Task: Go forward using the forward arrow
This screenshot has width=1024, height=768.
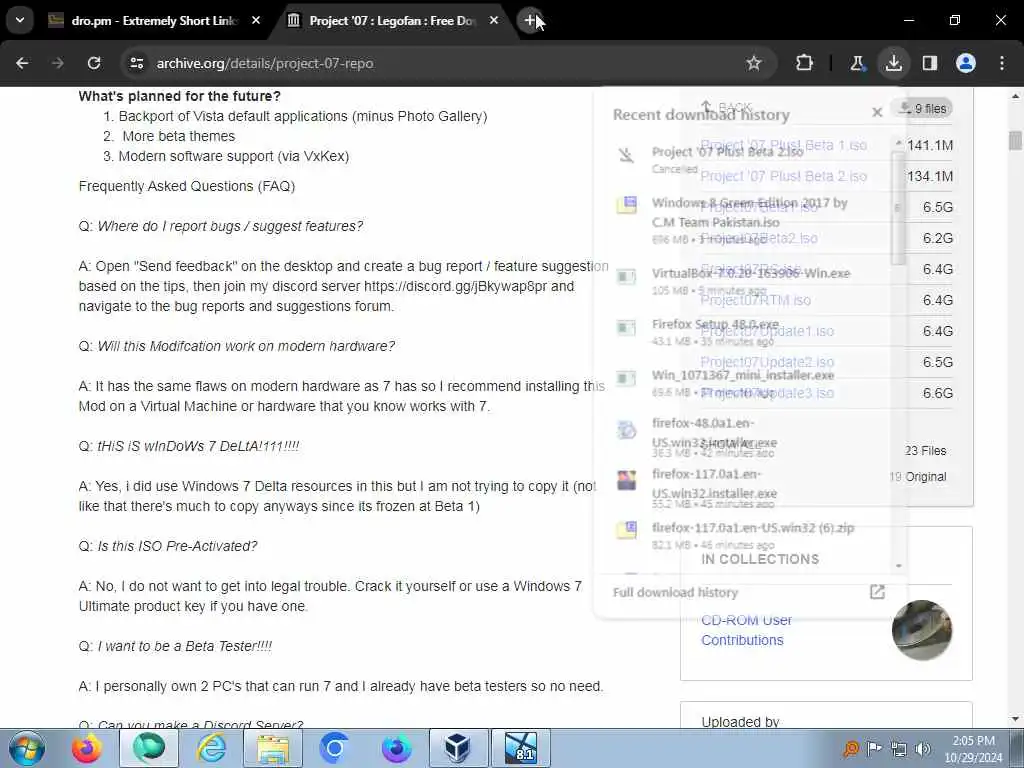Action: pos(58,63)
